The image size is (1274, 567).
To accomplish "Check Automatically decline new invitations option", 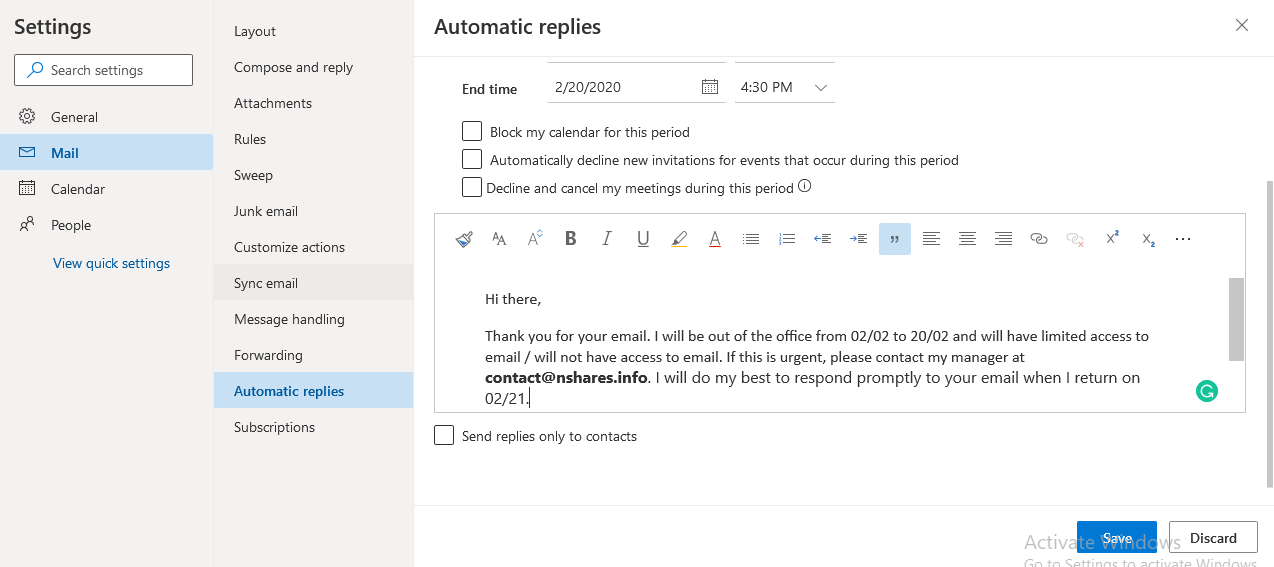I will click(472, 159).
